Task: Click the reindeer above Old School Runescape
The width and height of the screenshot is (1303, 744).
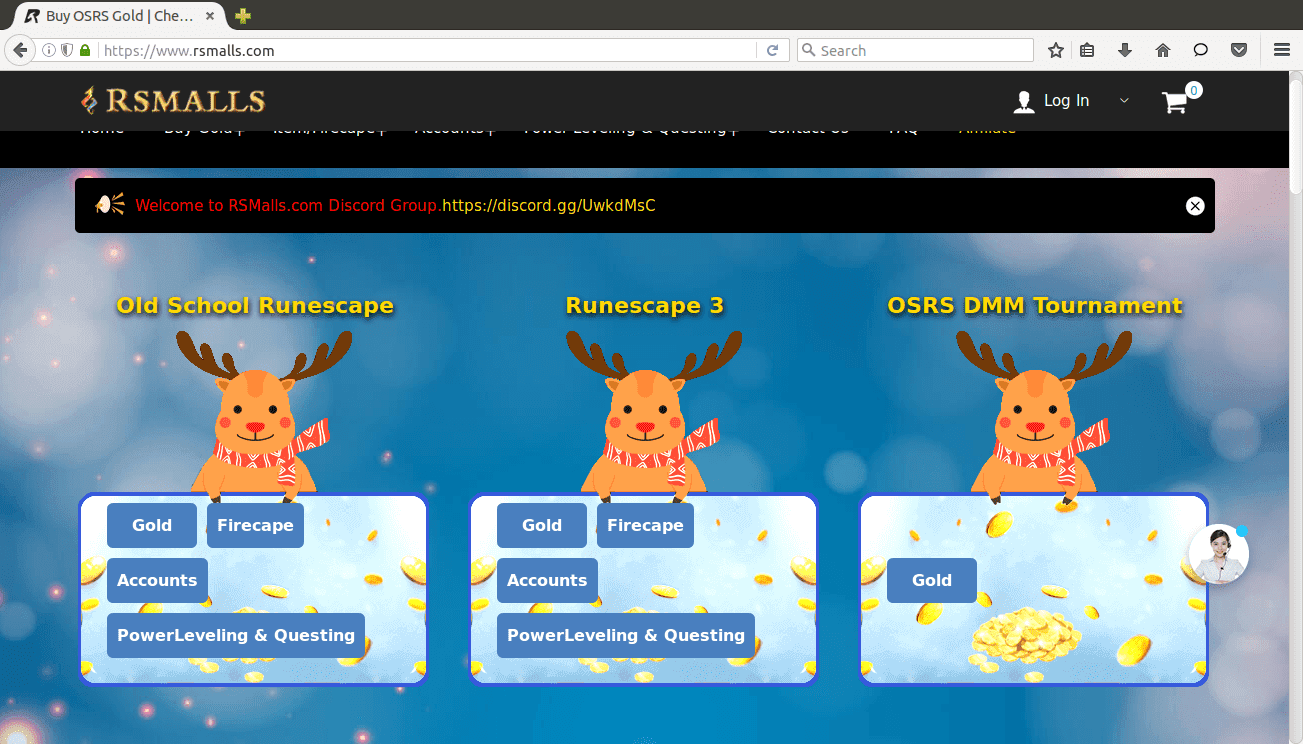Action: [262, 415]
